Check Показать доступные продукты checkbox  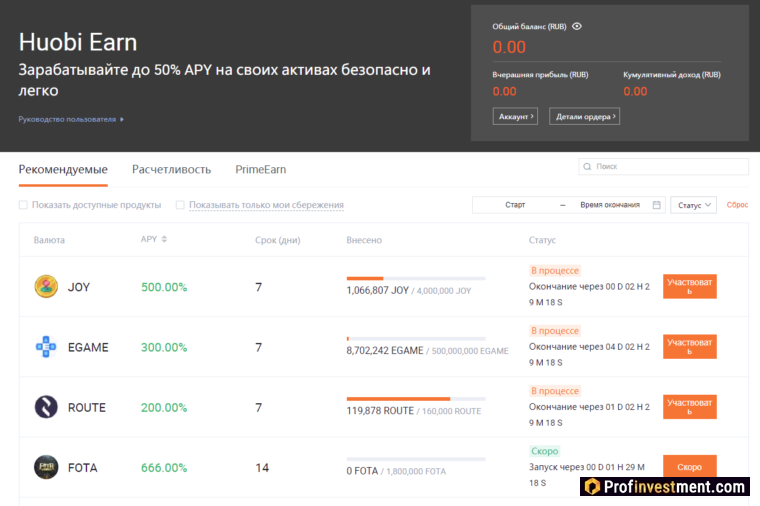pos(23,205)
